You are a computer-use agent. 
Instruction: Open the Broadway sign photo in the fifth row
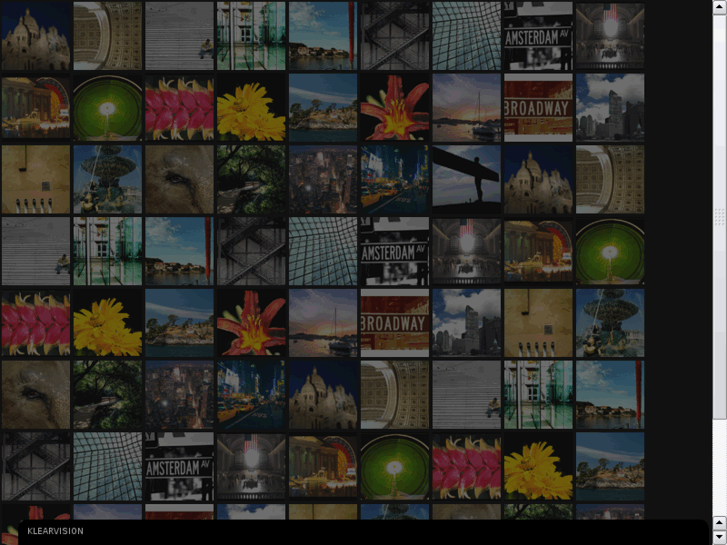pos(395,323)
